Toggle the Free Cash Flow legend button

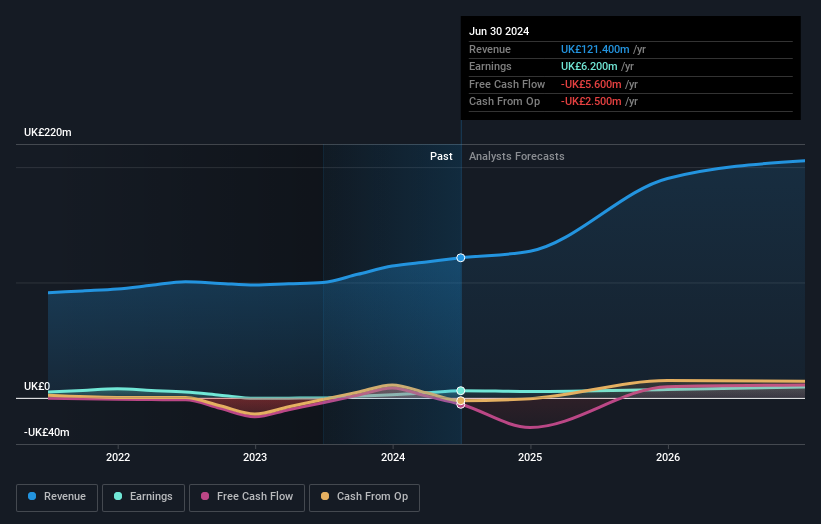pyautogui.click(x=247, y=497)
